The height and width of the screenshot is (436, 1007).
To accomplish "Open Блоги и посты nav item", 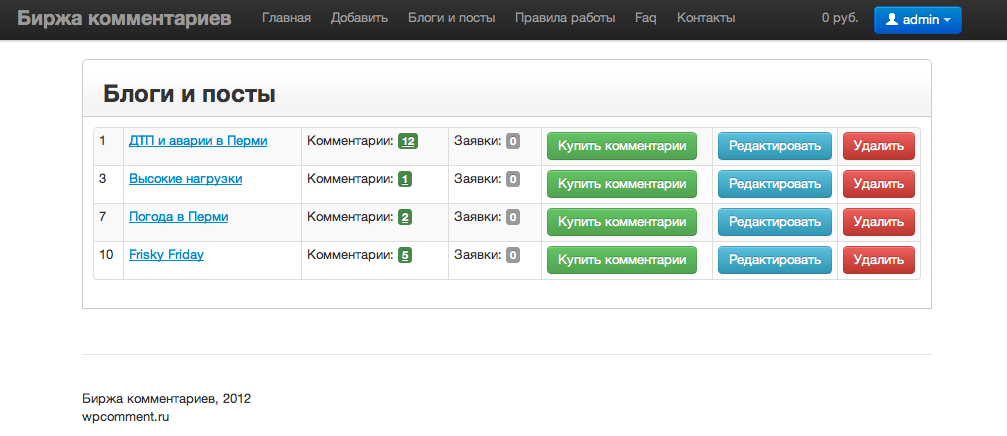I will 451,18.
